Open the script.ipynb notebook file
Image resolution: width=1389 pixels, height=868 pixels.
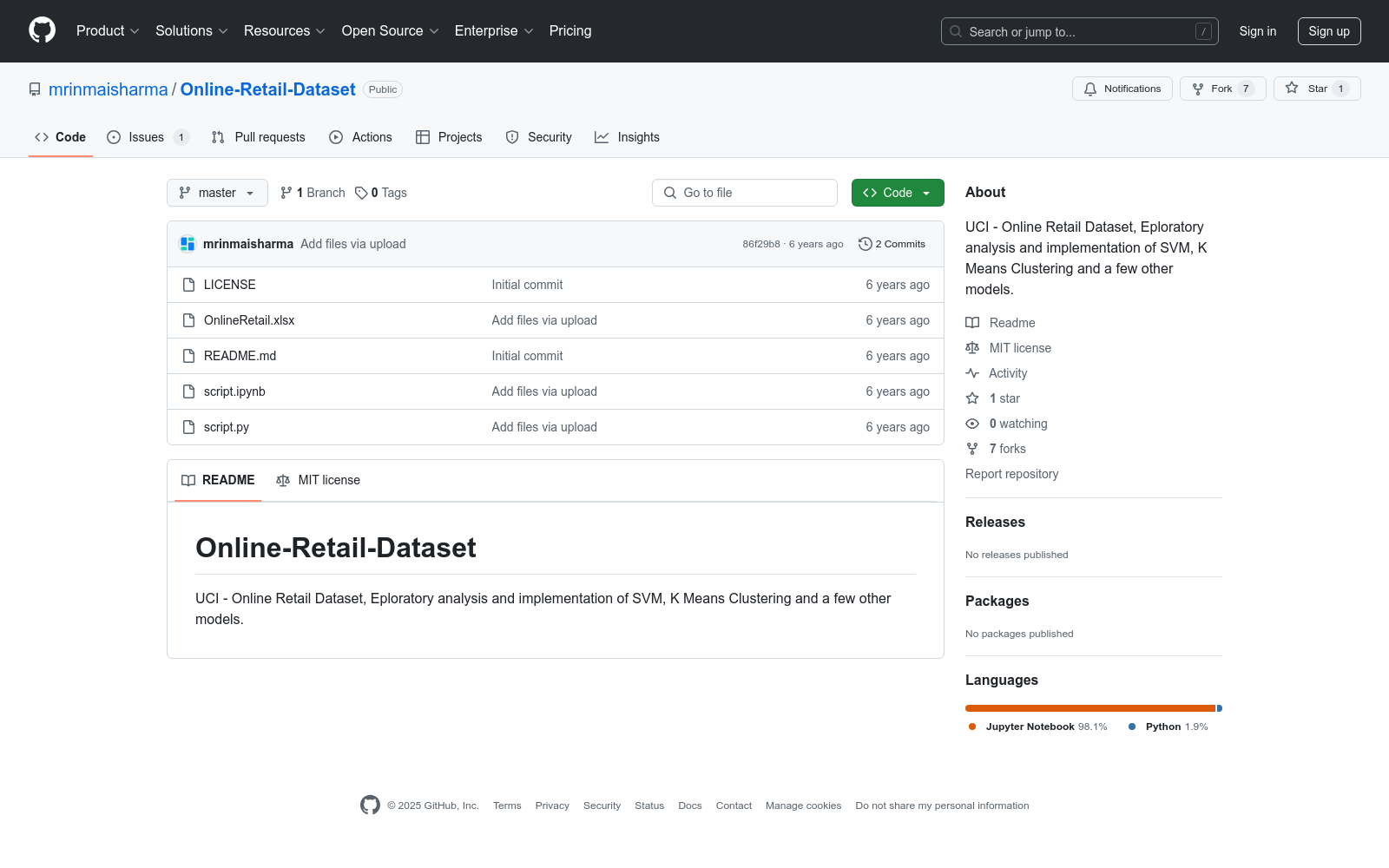[234, 391]
